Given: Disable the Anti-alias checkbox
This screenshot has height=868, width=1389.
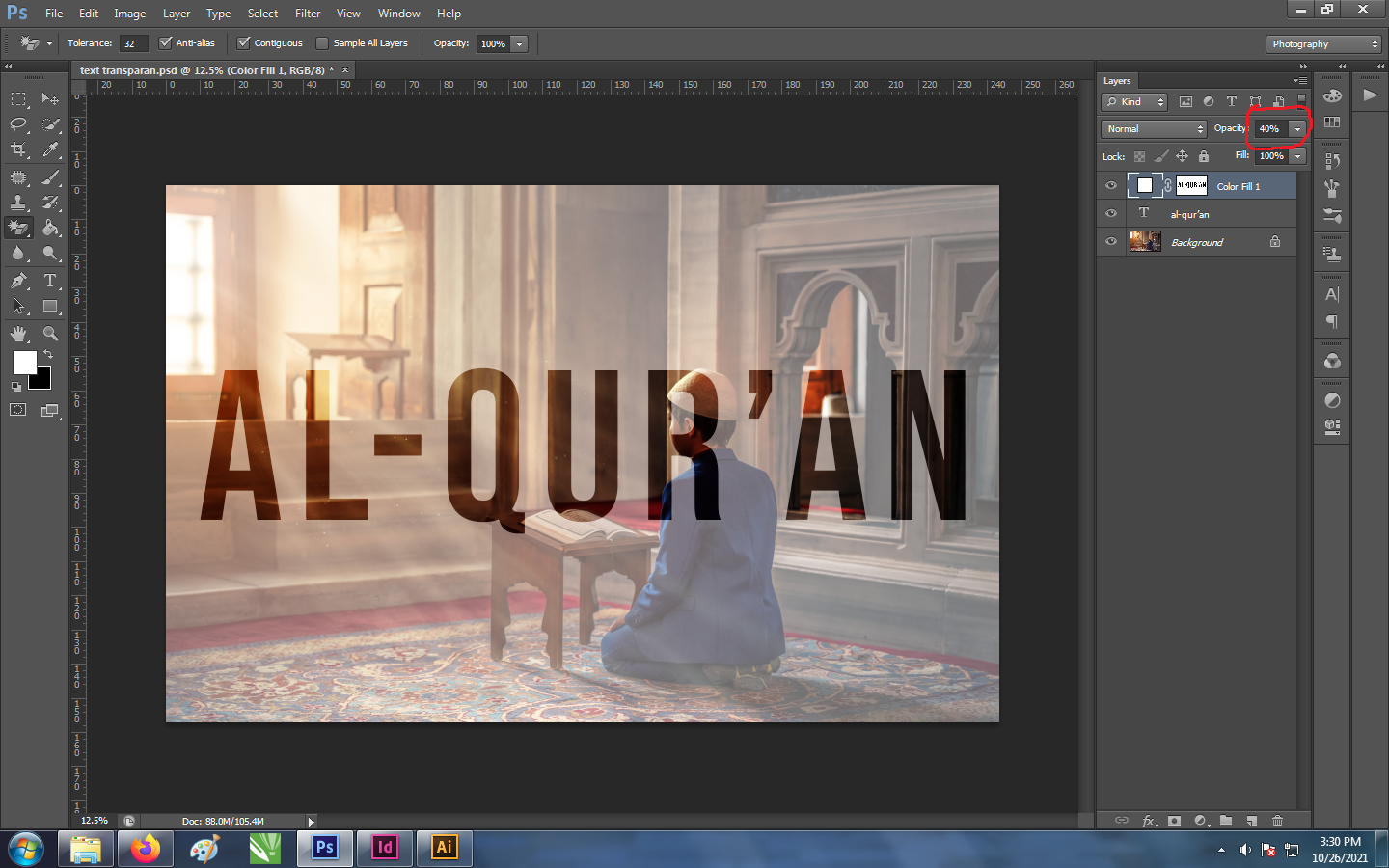Looking at the screenshot, I should (x=166, y=43).
